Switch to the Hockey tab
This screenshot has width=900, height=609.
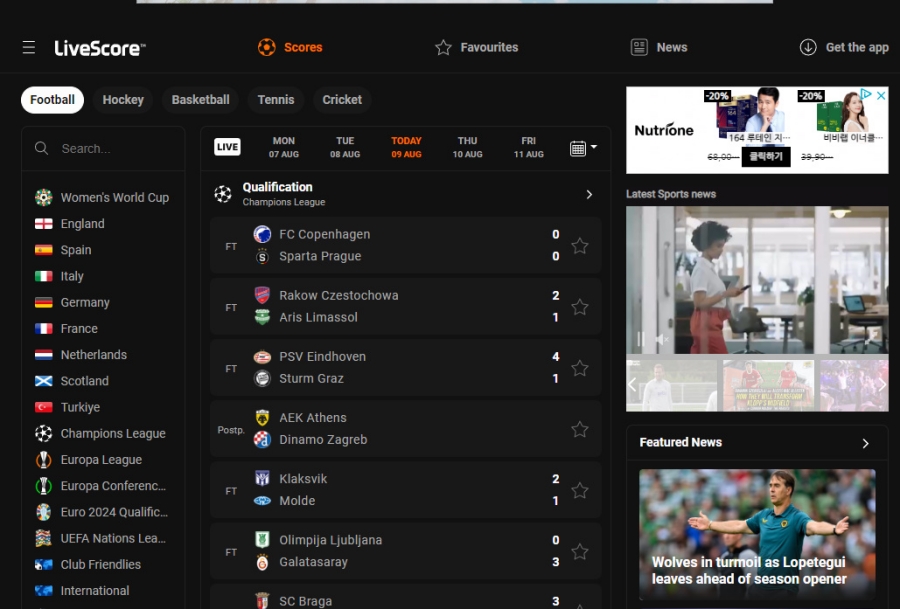[x=123, y=100]
